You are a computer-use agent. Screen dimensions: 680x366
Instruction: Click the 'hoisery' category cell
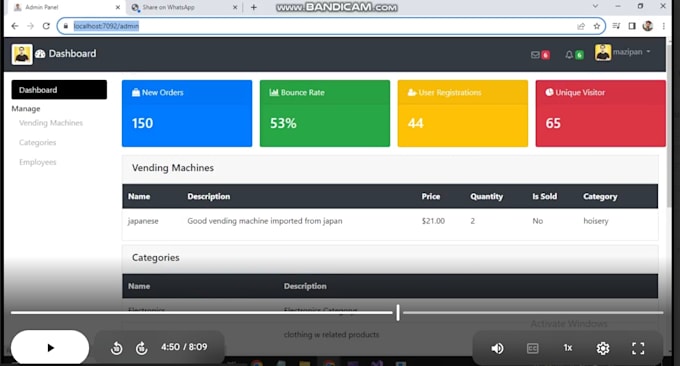coord(596,221)
